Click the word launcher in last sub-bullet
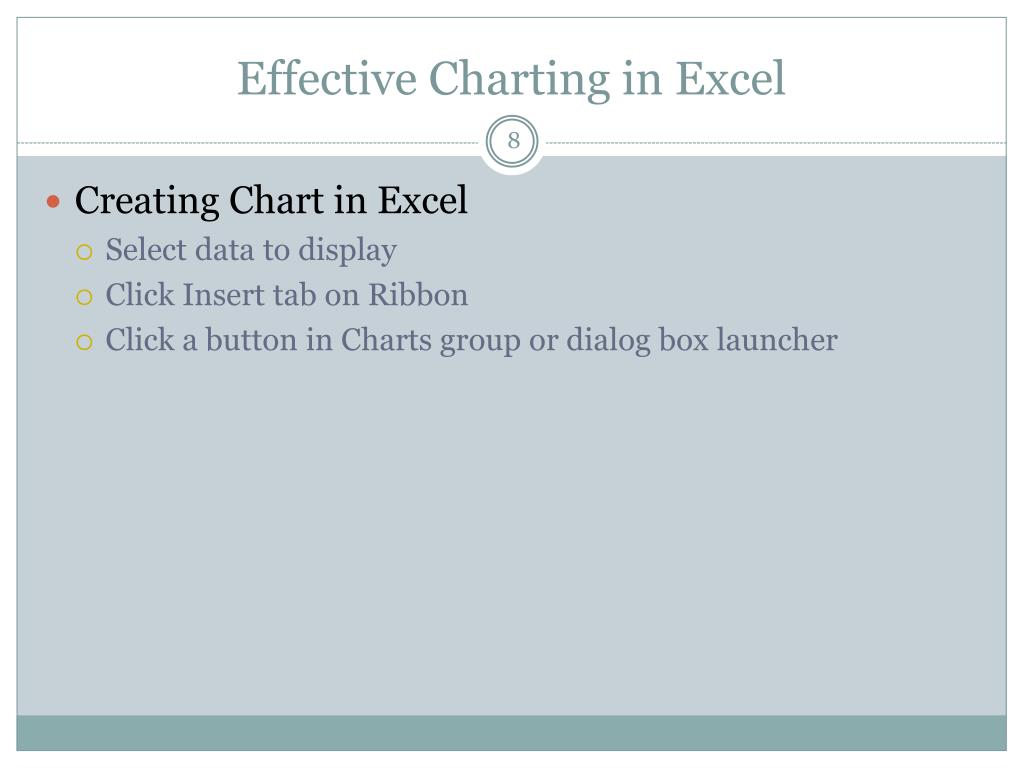This screenshot has width=1024, height=768. (777, 340)
